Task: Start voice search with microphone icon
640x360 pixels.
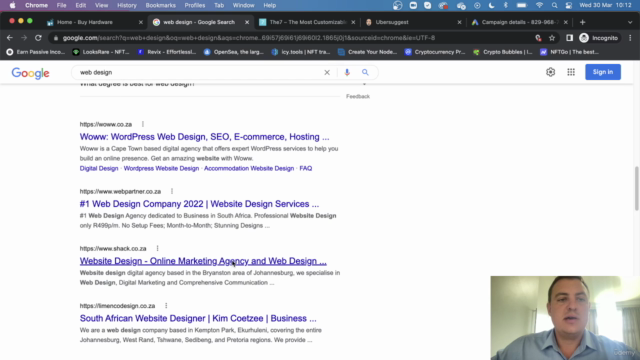Action: pyautogui.click(x=347, y=72)
